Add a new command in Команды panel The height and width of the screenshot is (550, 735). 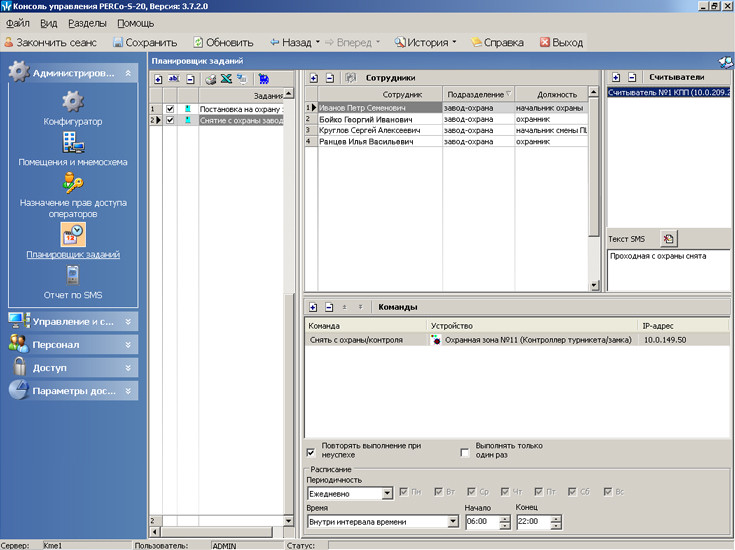point(313,308)
